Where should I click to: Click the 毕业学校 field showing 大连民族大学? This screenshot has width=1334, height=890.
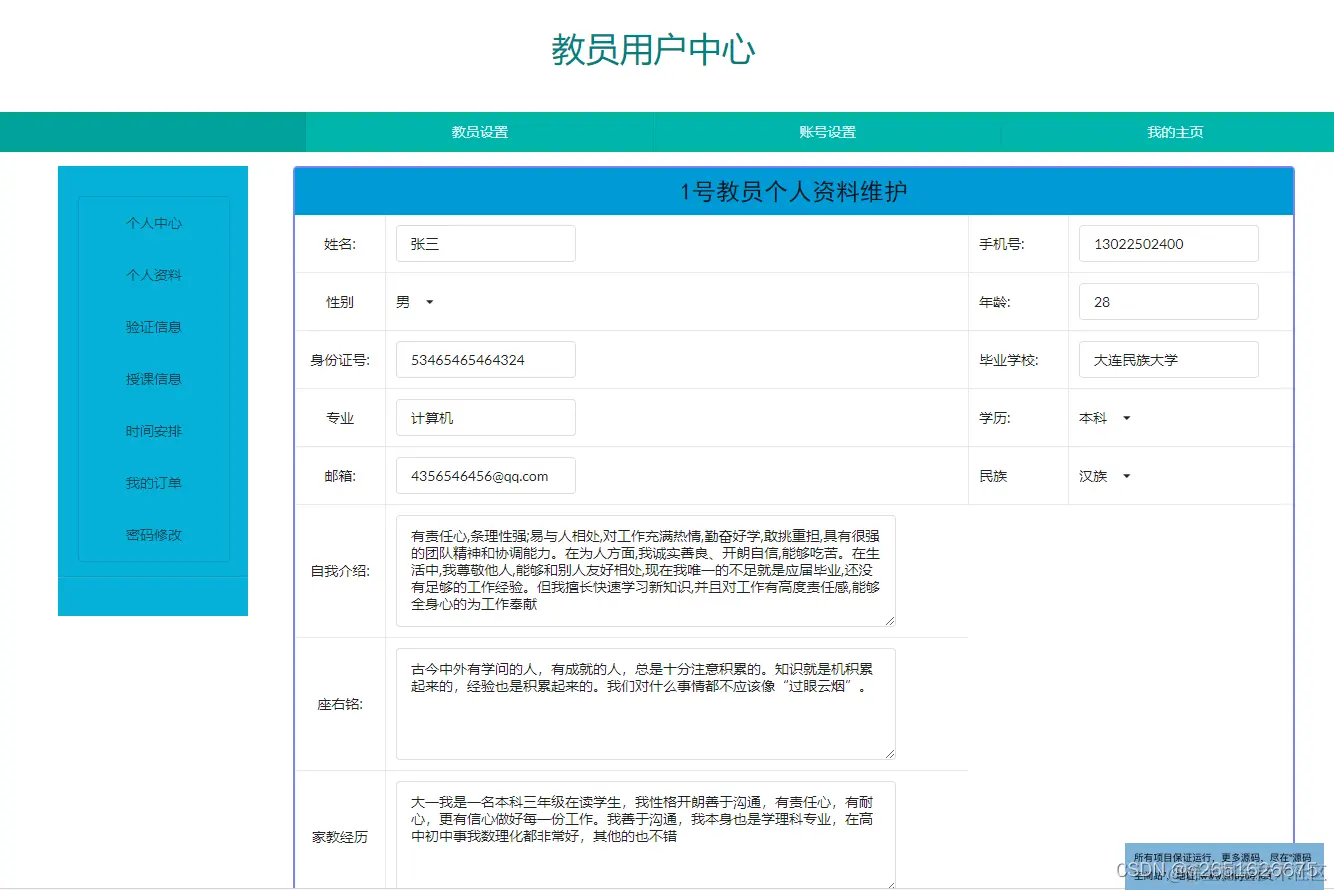point(1167,359)
